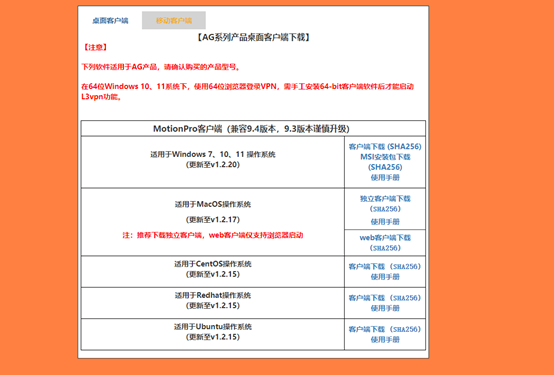This screenshot has width=554, height=375.
Task: Download the Ubuntu 客户端下载 link
Action: coord(366,329)
